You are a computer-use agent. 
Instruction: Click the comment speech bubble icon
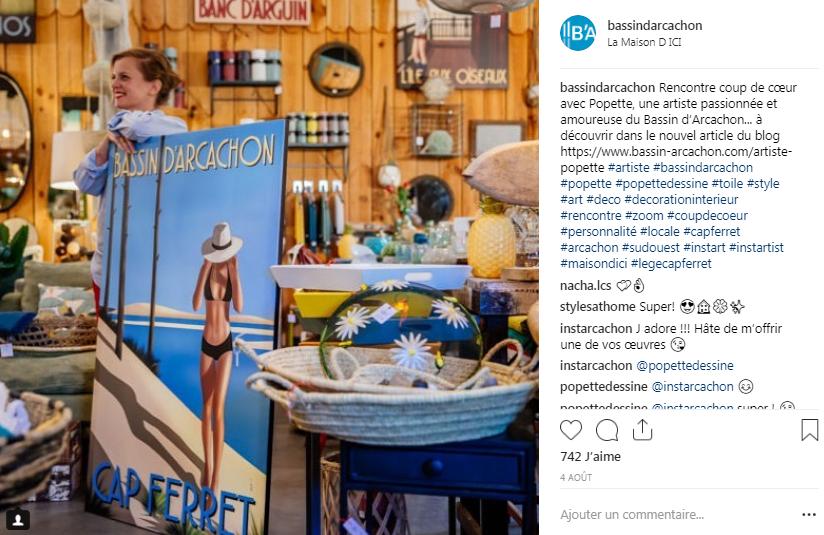(607, 430)
